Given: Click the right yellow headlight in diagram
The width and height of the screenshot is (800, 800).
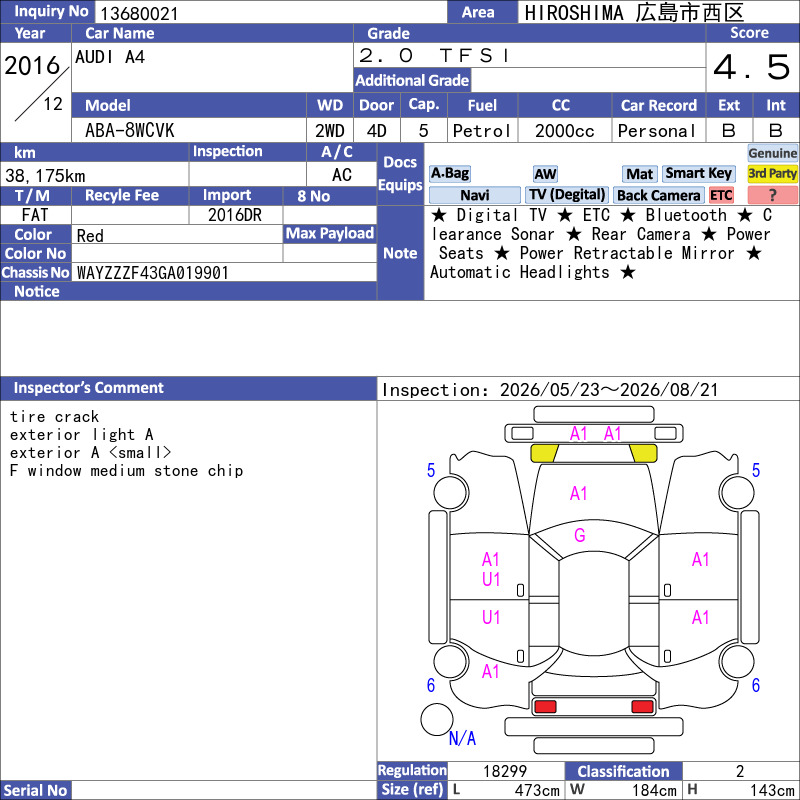Looking at the screenshot, I should [643, 453].
